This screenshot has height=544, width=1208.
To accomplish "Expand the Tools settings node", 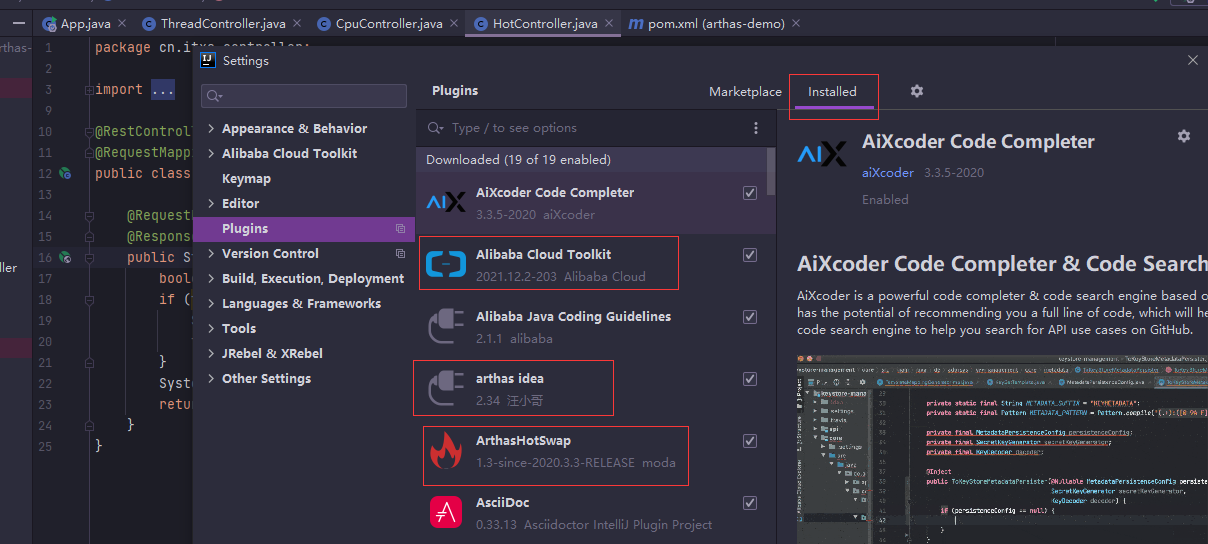I will 211,329.
